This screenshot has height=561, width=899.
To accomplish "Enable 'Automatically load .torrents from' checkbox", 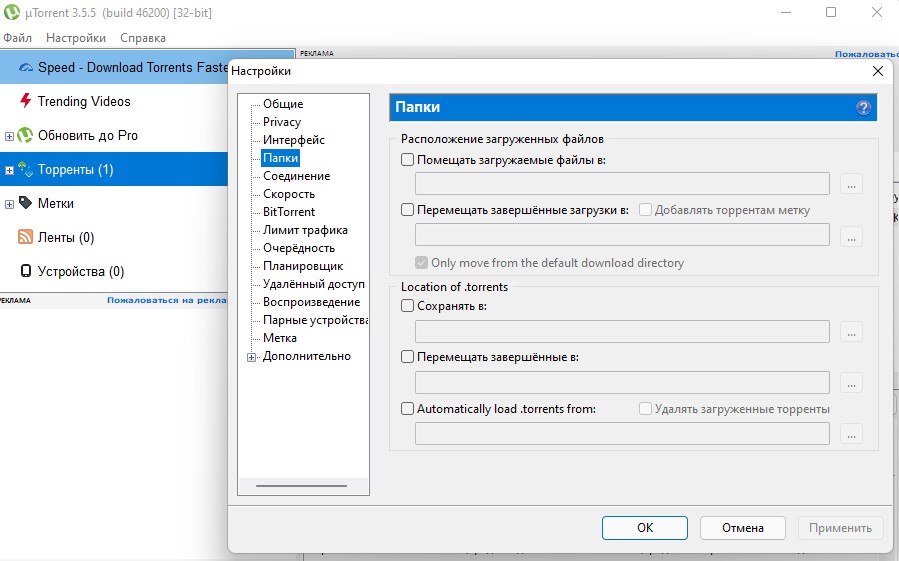I will [x=407, y=409].
